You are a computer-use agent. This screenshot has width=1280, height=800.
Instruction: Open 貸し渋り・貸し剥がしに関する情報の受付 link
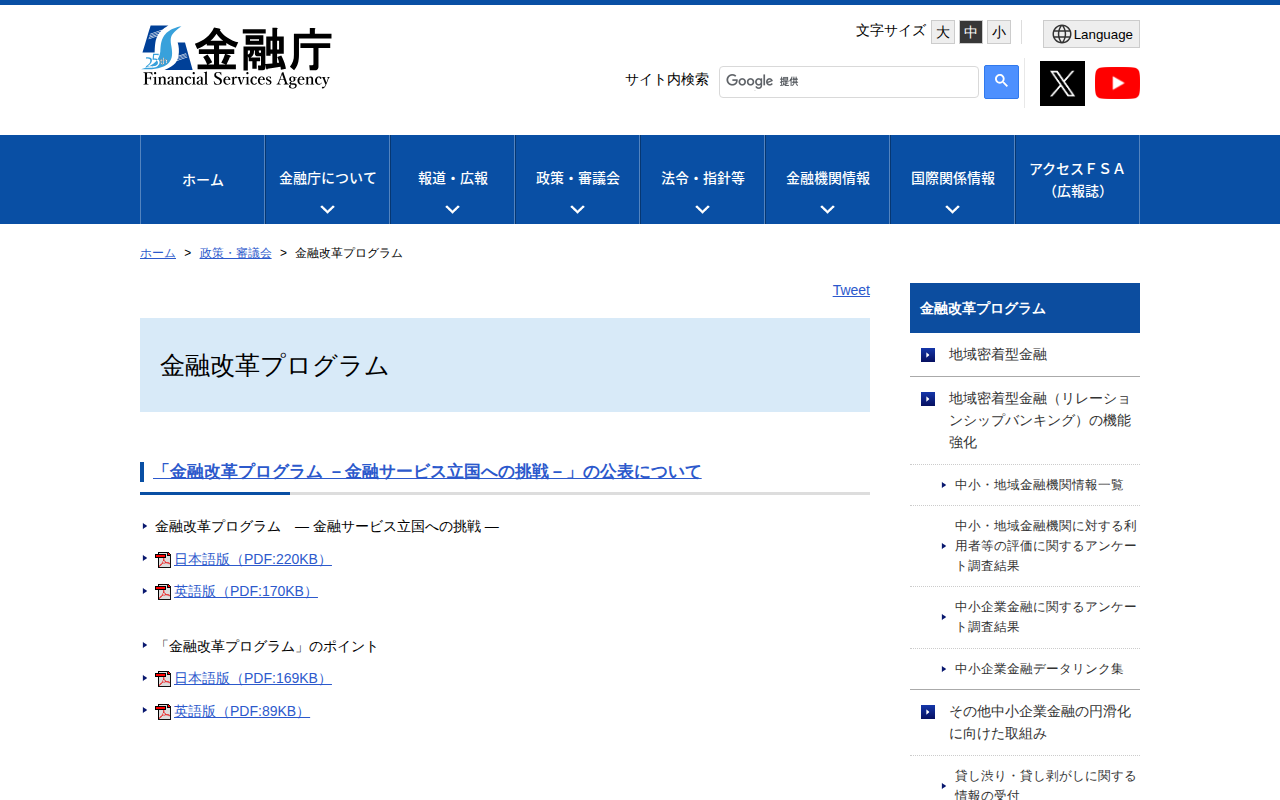coord(1046,785)
